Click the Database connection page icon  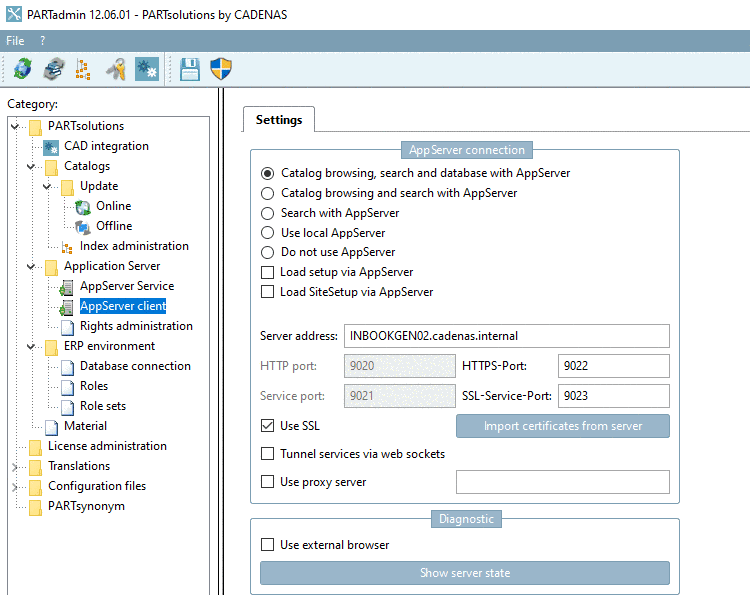pos(67,367)
